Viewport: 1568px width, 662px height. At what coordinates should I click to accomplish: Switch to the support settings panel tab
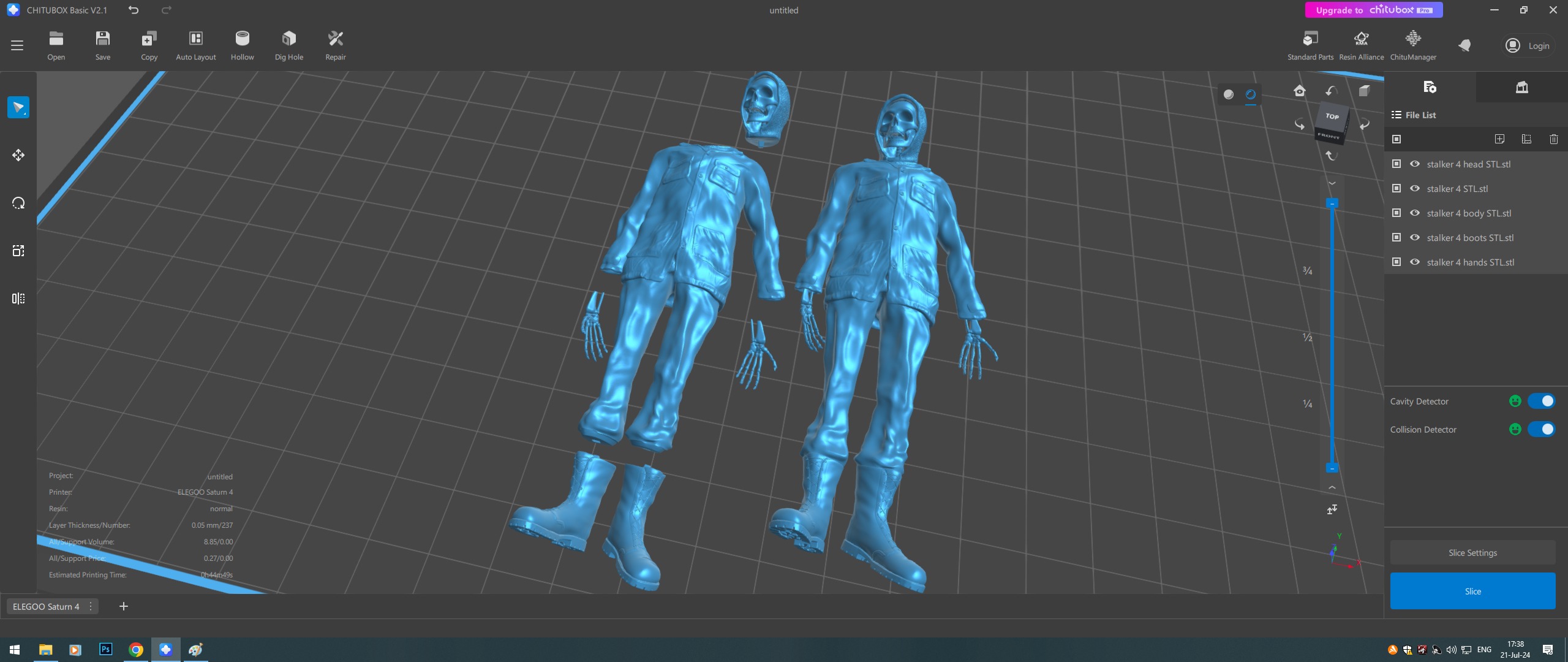click(x=1521, y=87)
